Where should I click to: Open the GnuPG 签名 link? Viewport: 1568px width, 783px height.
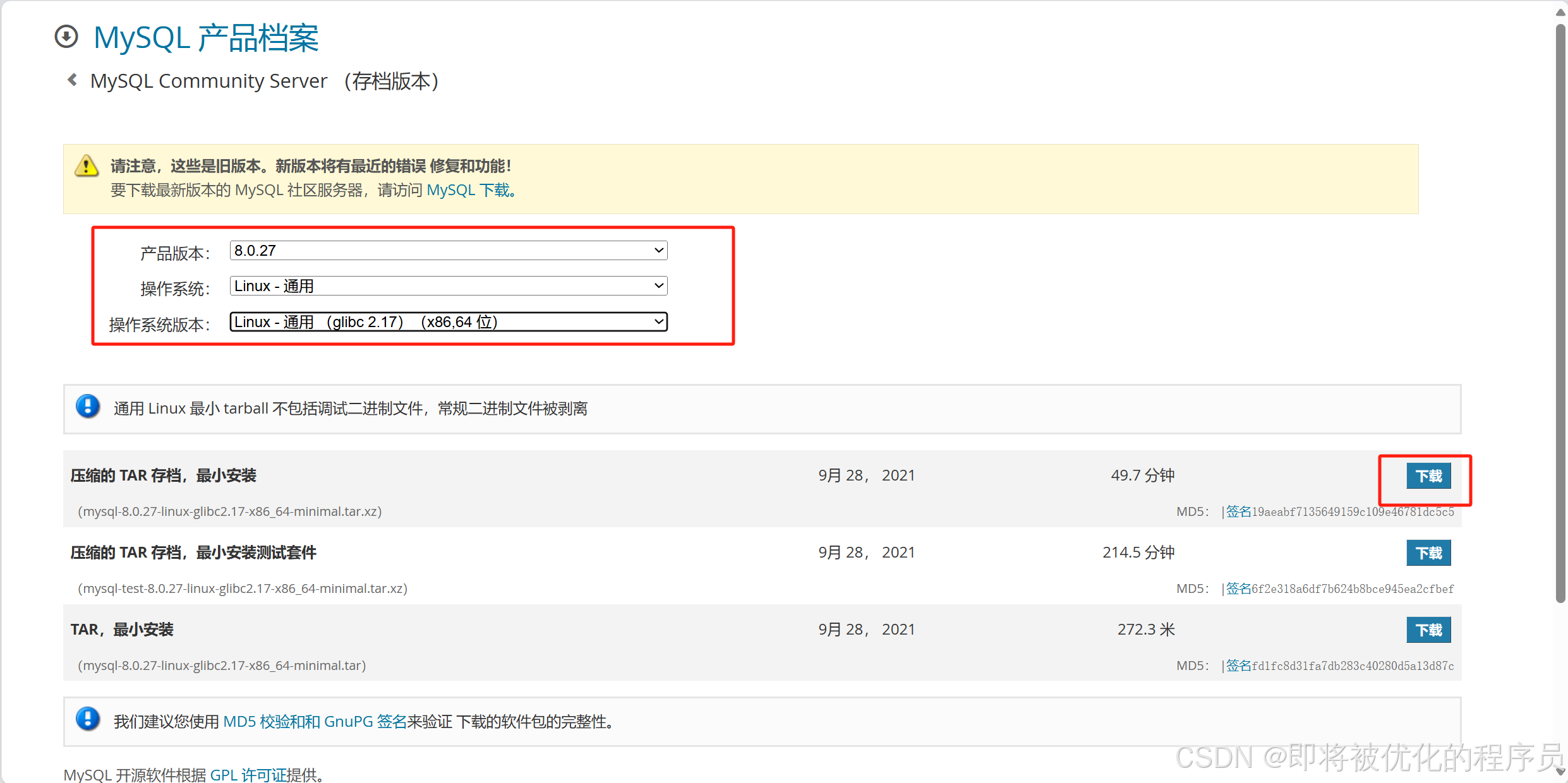[x=365, y=720]
